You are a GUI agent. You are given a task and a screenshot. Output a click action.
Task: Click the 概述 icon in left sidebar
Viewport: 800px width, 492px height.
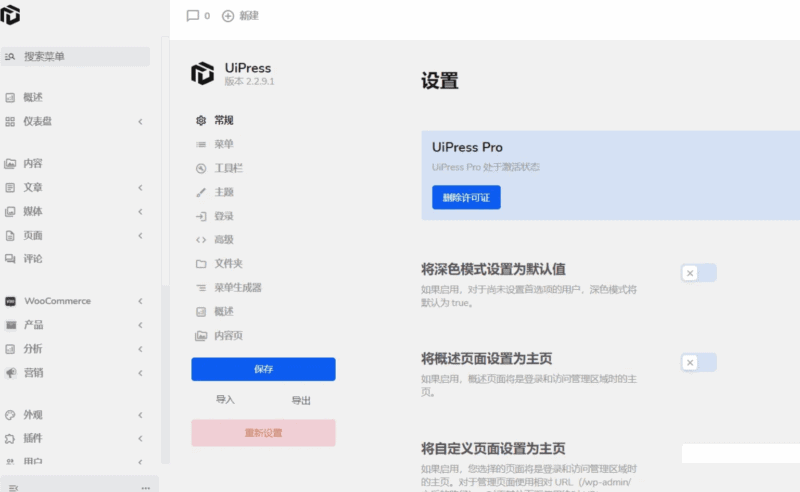pos(10,97)
